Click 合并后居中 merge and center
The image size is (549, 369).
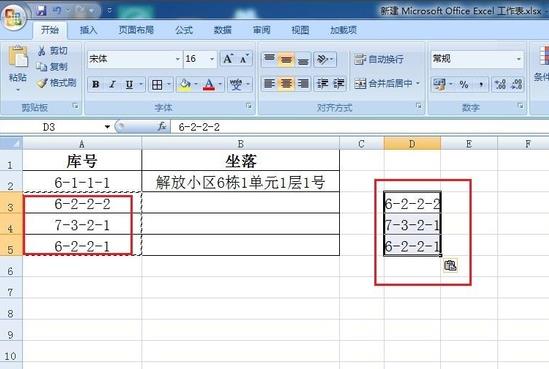click(x=383, y=84)
